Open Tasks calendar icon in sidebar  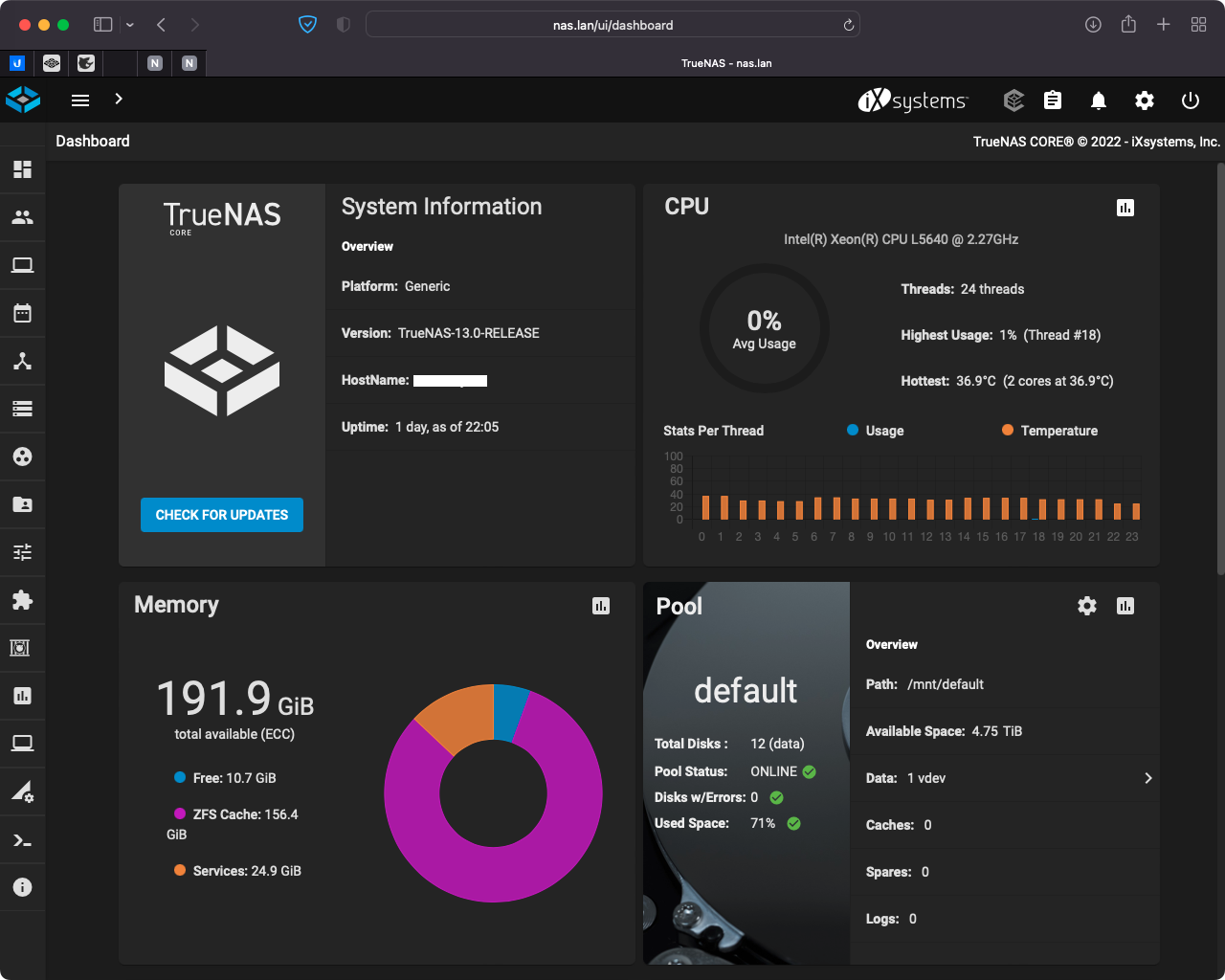(22, 313)
